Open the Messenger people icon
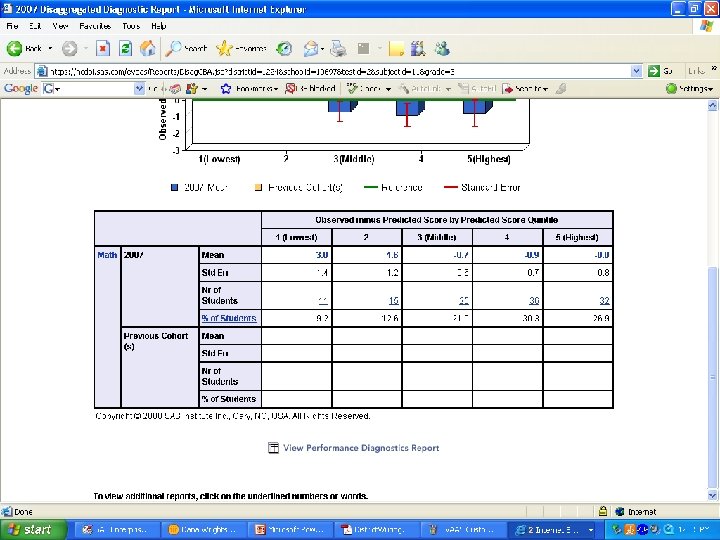The height and width of the screenshot is (540, 720). 442,48
